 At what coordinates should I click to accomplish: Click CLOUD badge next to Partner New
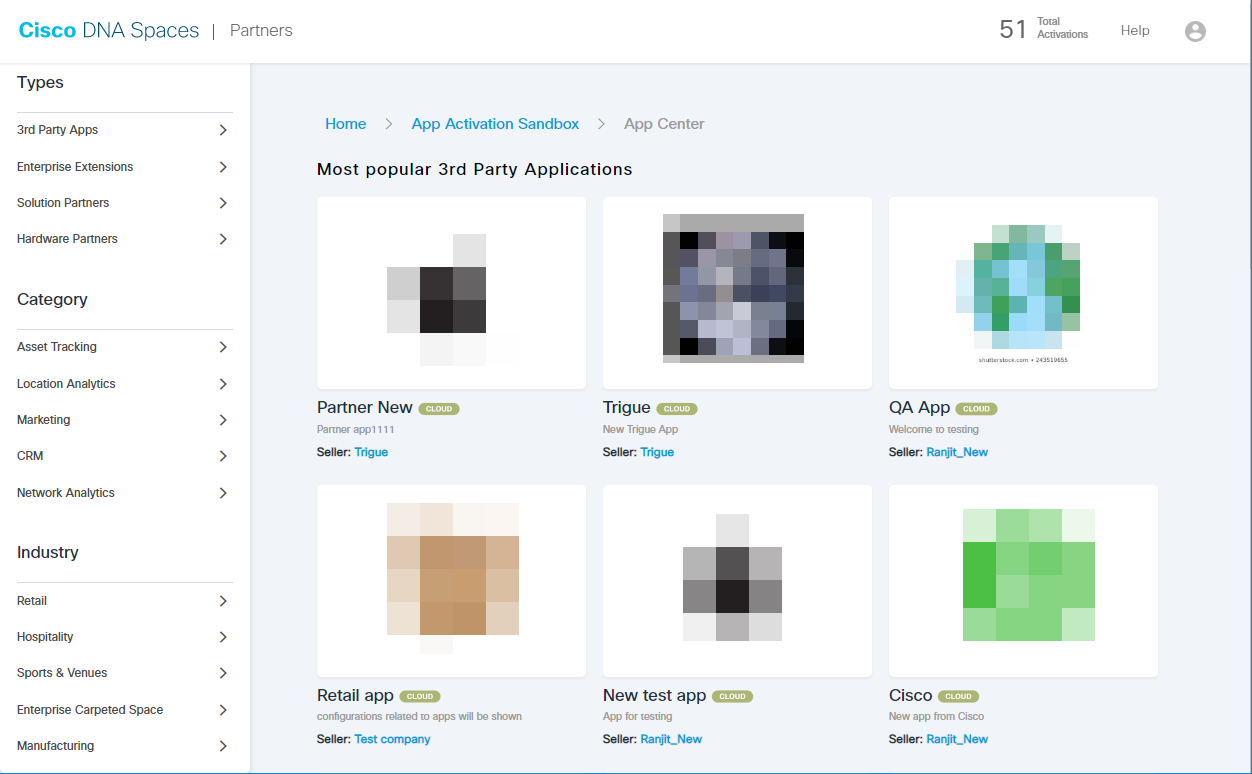[439, 409]
